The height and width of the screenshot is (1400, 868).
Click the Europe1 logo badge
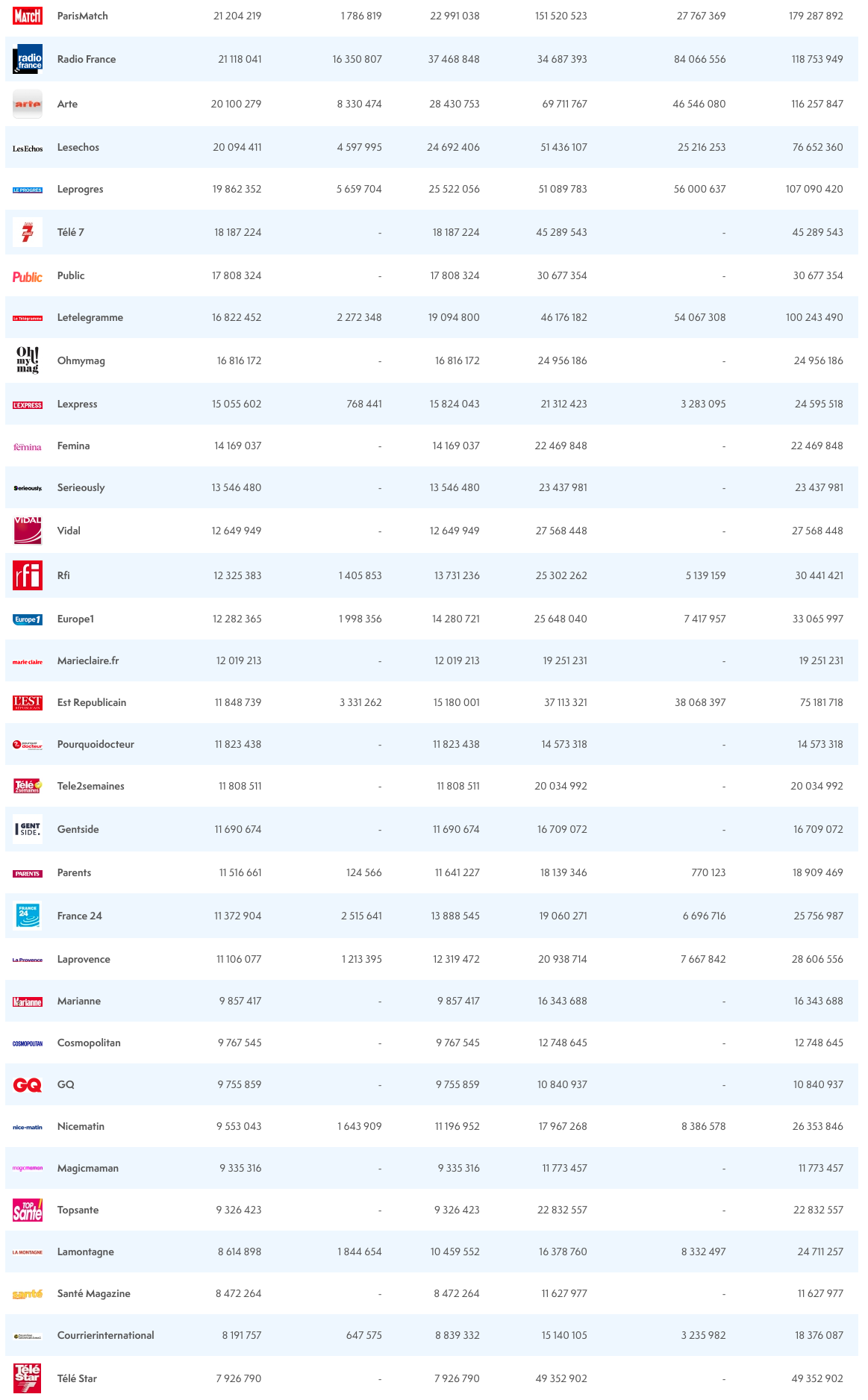pyautogui.click(x=28, y=619)
